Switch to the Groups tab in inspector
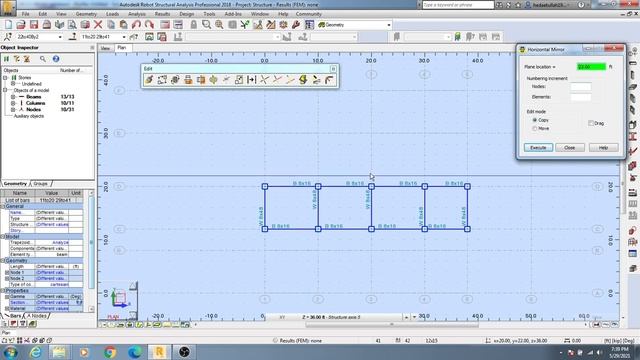Viewport: 640px width, 360px height. coord(40,184)
